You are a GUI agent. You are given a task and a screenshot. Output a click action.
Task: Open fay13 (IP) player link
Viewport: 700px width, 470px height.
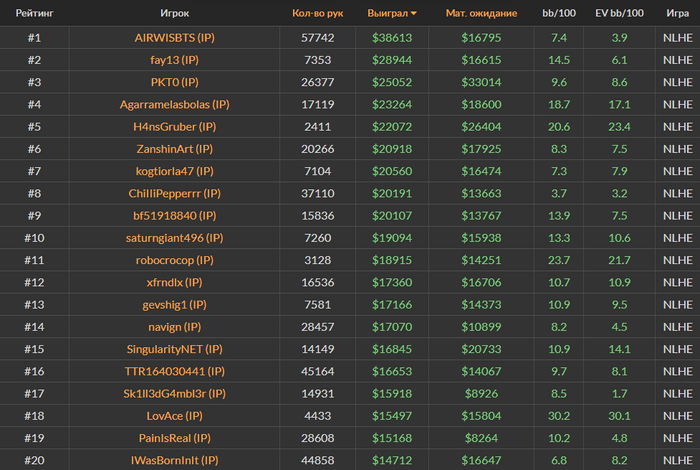tap(175, 60)
